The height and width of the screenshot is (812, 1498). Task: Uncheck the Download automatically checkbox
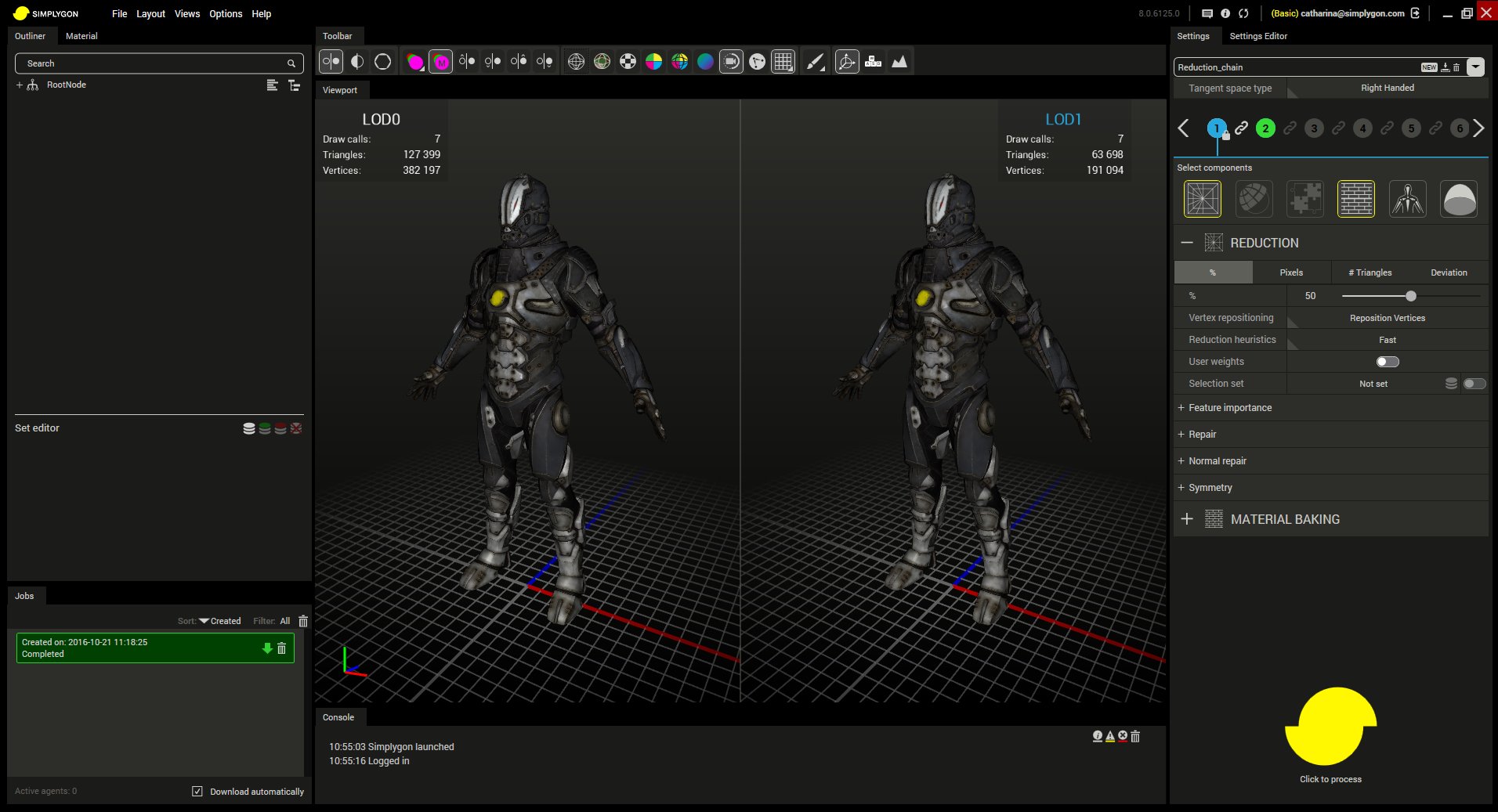coord(197,791)
